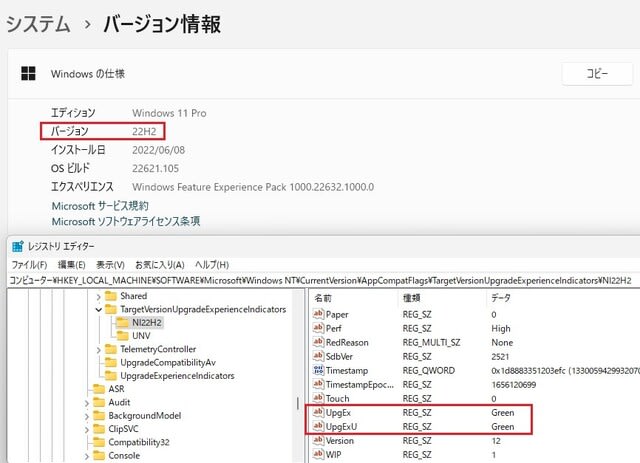640x463 pixels.
Task: Expand the Console key
Action: coord(87,456)
